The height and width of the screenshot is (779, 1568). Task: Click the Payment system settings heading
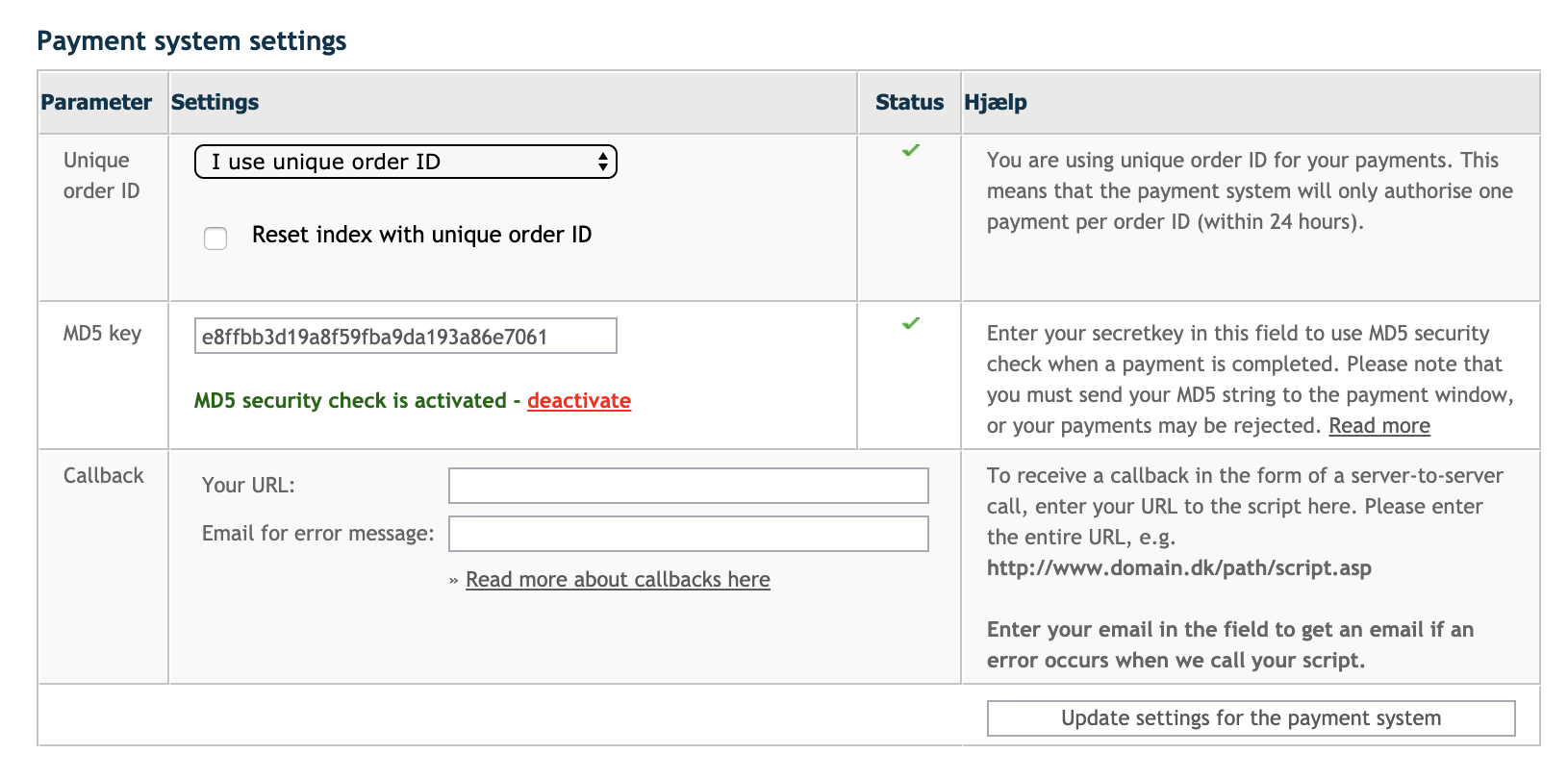tap(191, 41)
